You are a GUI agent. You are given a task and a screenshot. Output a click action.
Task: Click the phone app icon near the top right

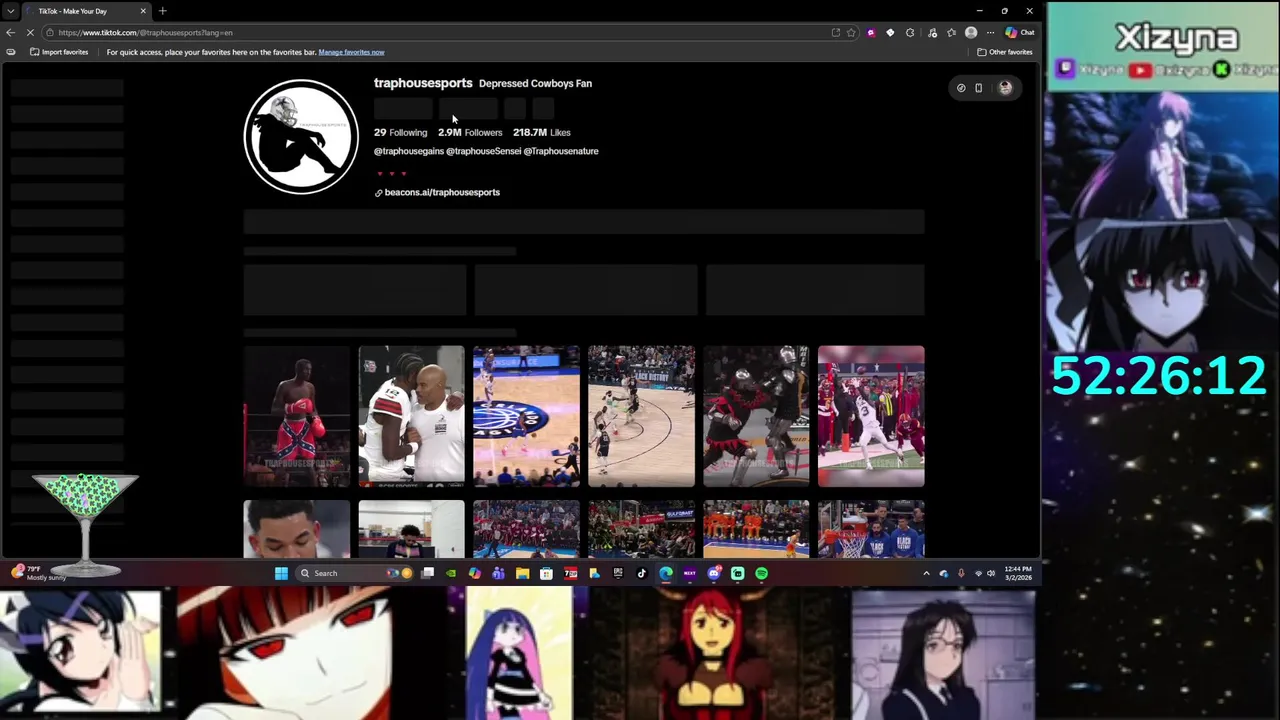point(979,88)
